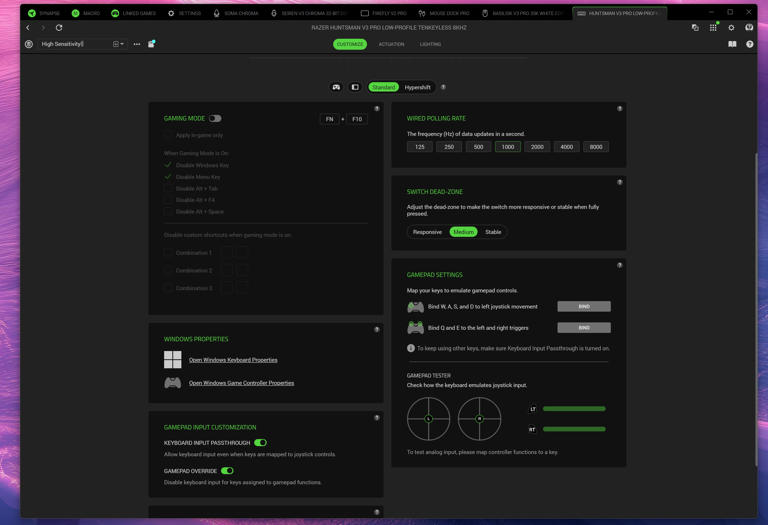Set polling rate to 8000 Hz
This screenshot has height=525, width=768.
[596, 147]
